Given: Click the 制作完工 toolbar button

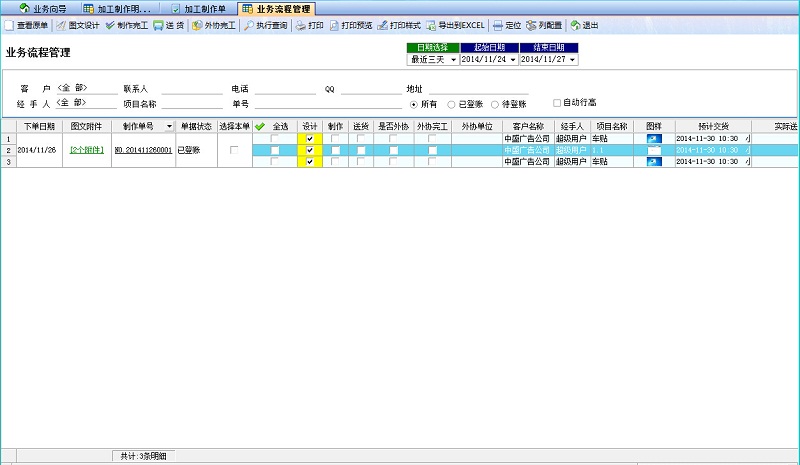Looking at the screenshot, I should (x=110, y=25).
